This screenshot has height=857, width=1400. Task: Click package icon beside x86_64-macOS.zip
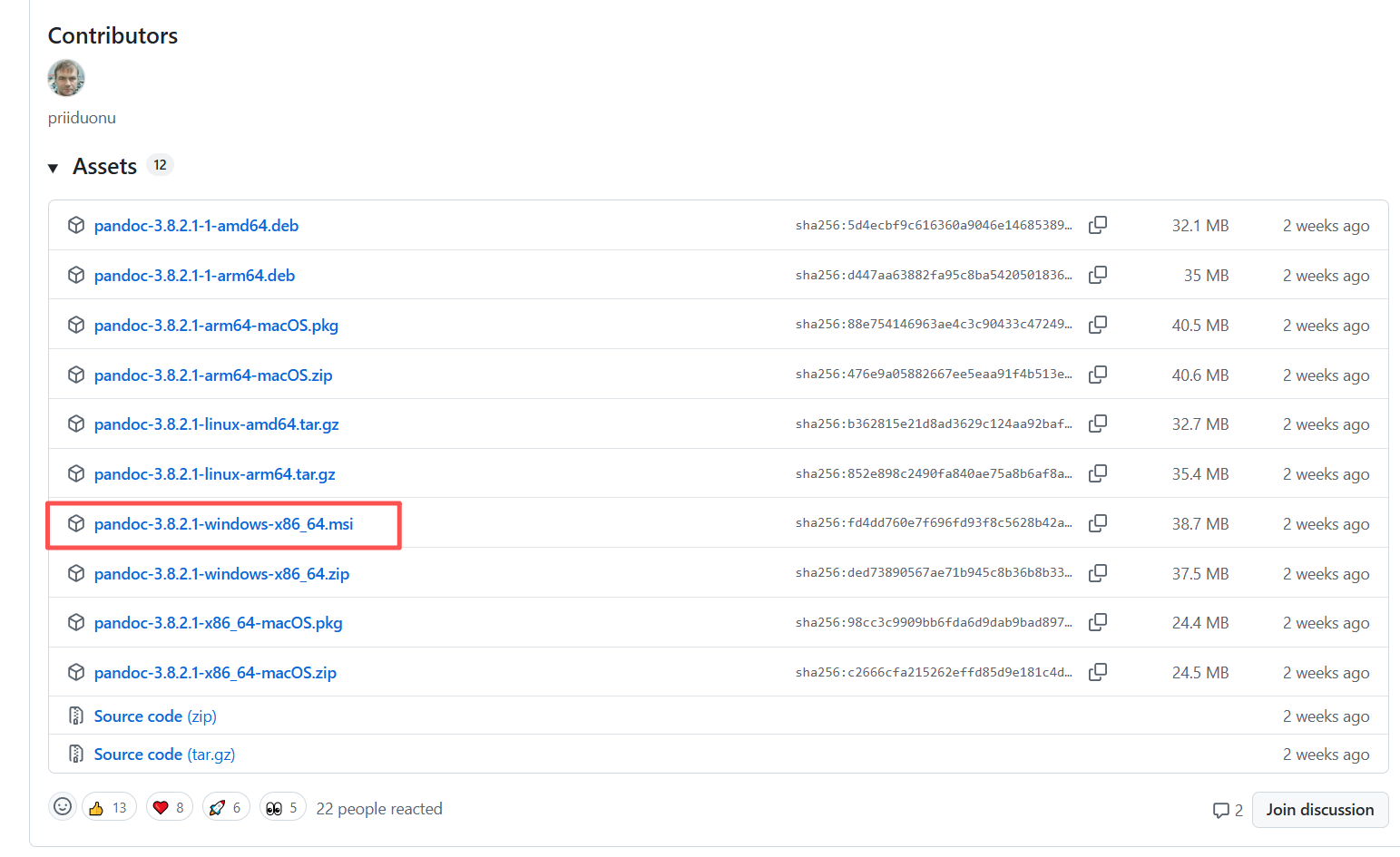pos(76,672)
